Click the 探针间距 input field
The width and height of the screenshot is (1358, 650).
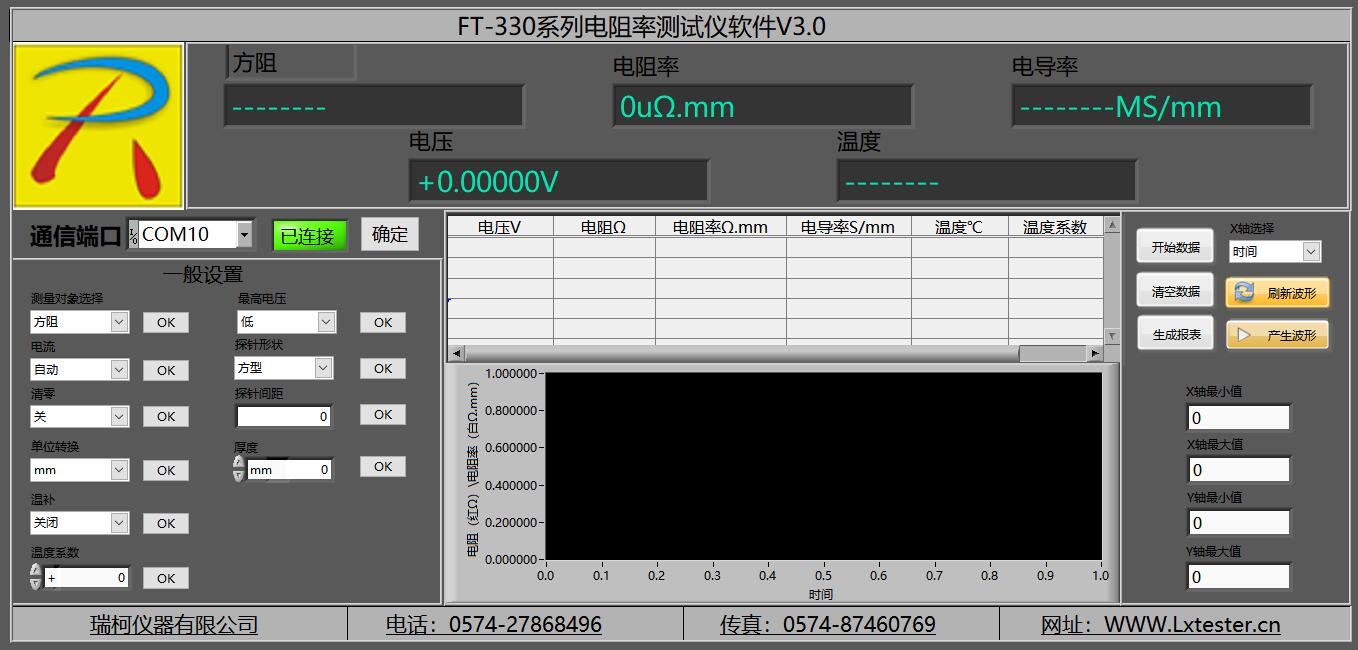[x=283, y=415]
